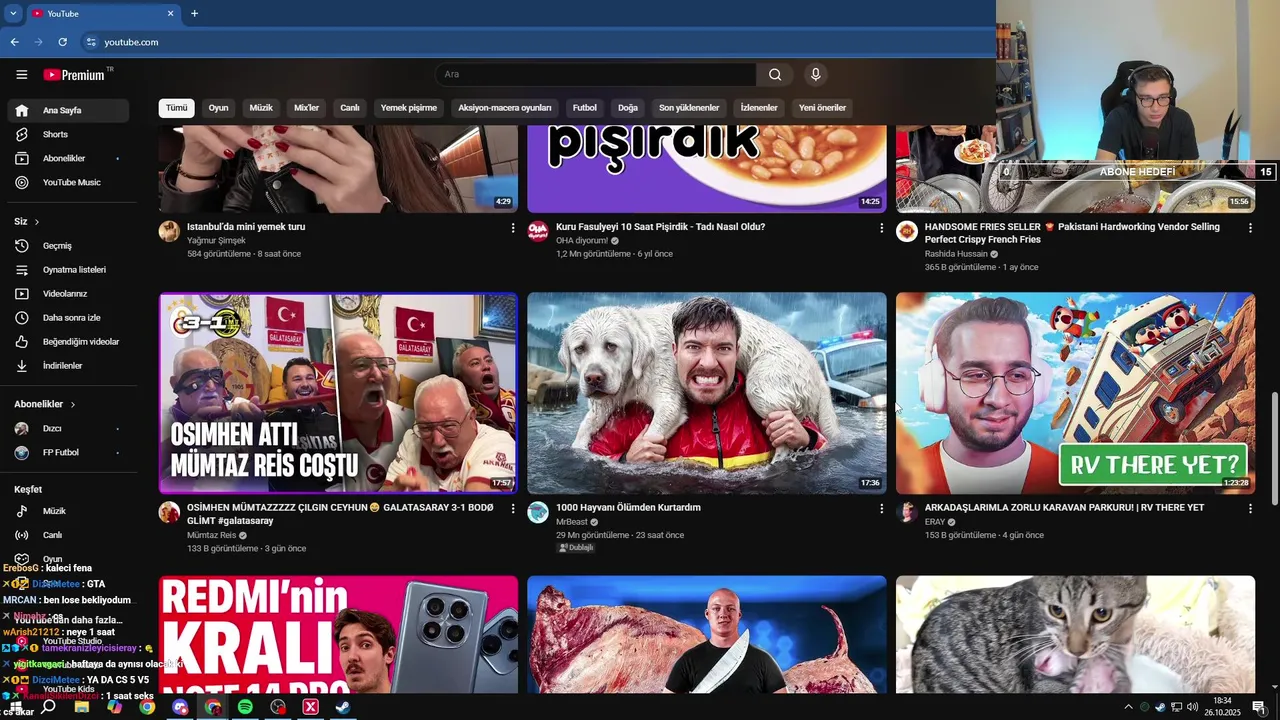Screen dimensions: 1280x720
Task: Click the site info icon in address bar
Action: [x=91, y=42]
